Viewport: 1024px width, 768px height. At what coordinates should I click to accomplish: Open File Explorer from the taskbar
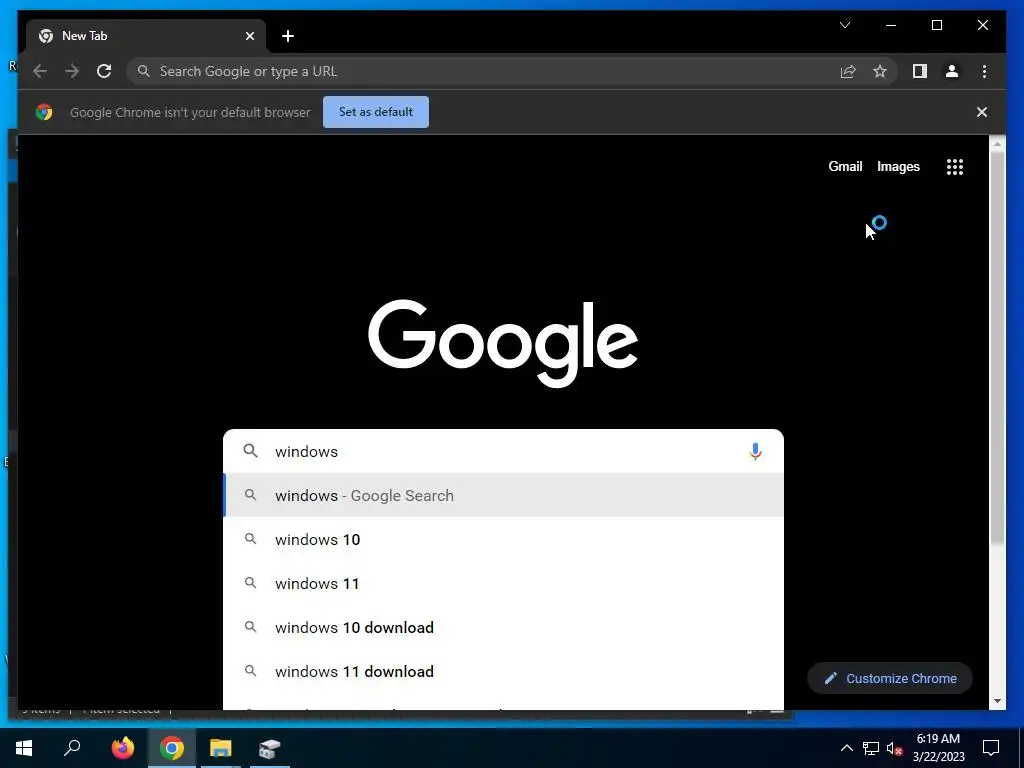[221, 748]
